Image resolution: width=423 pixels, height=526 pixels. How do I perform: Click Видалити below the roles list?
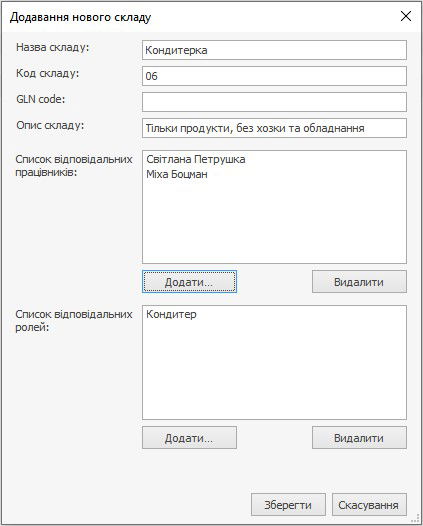tap(359, 438)
